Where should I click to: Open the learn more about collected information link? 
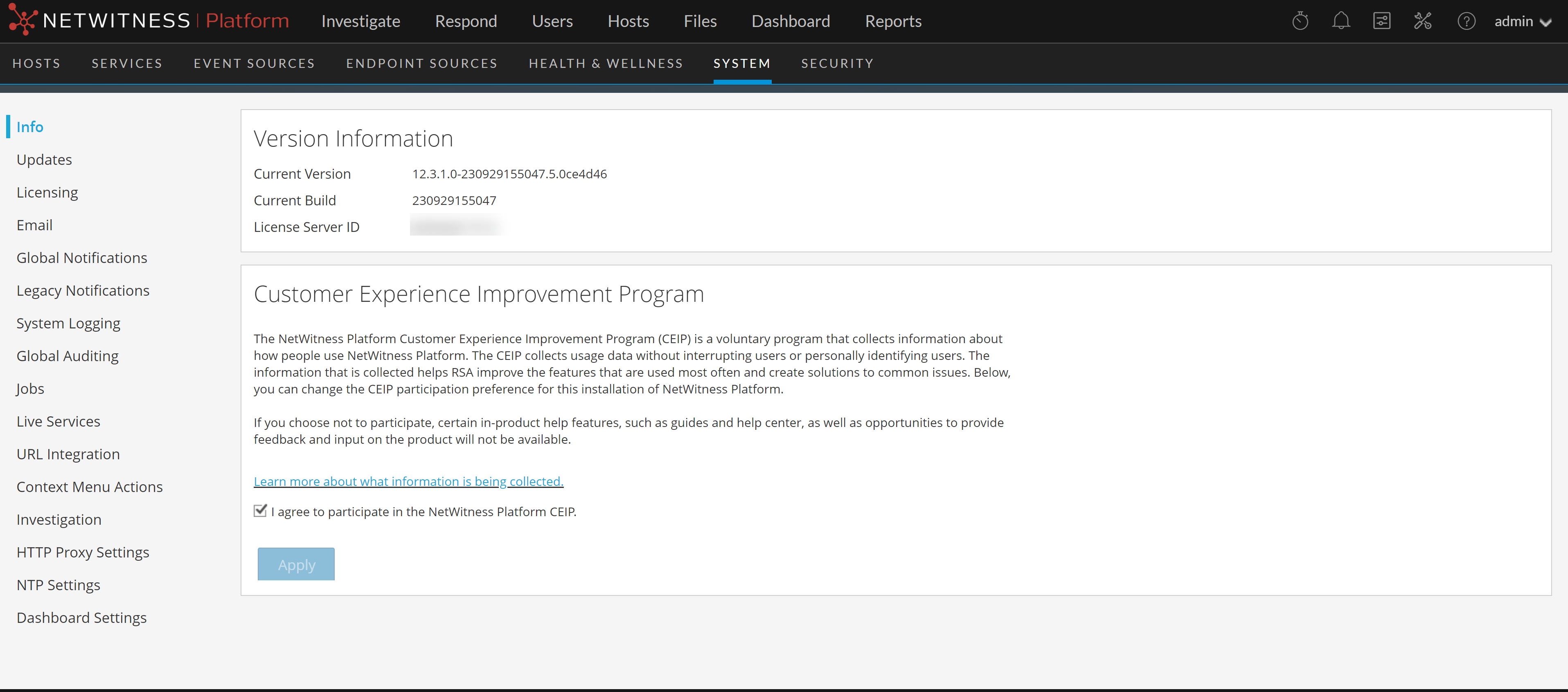click(408, 481)
